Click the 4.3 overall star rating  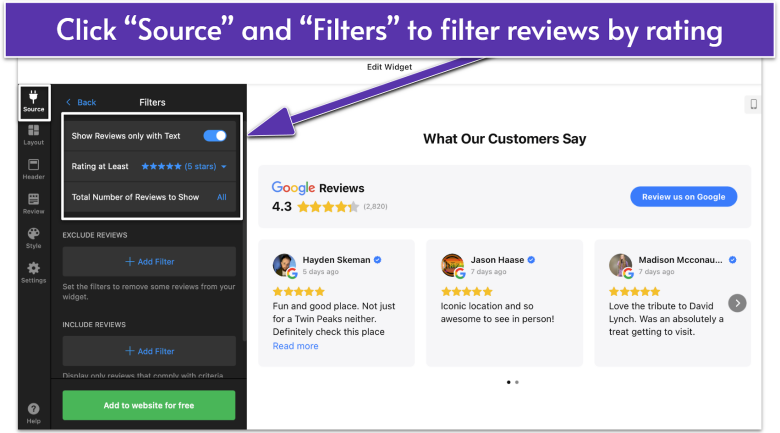tap(328, 207)
